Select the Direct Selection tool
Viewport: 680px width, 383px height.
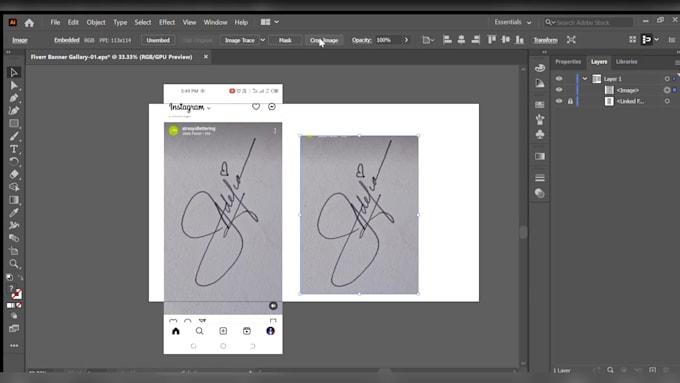pos(14,85)
